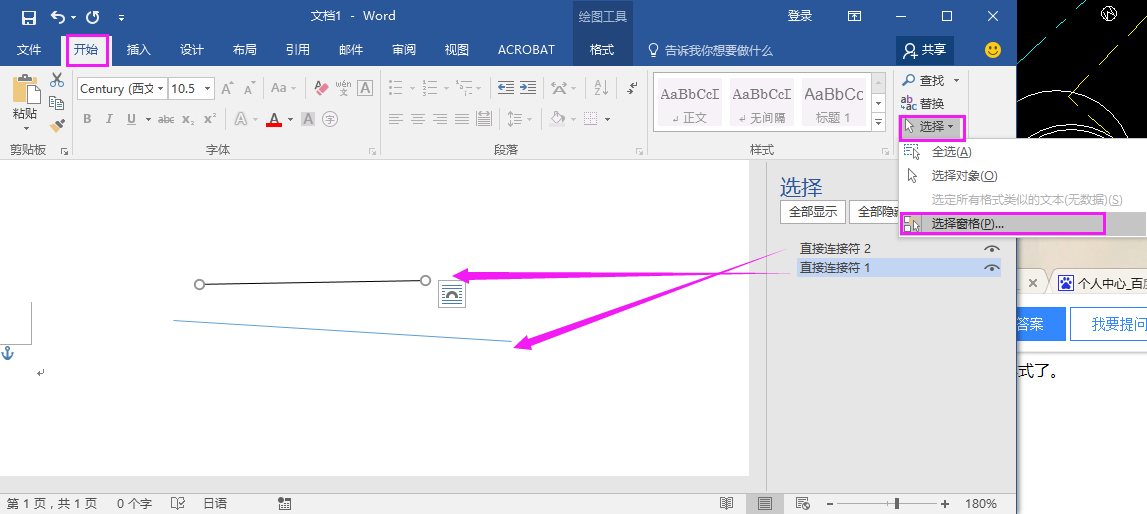The height and width of the screenshot is (514, 1147).
Task: Open the font color dropdown arrow
Action: click(x=290, y=119)
